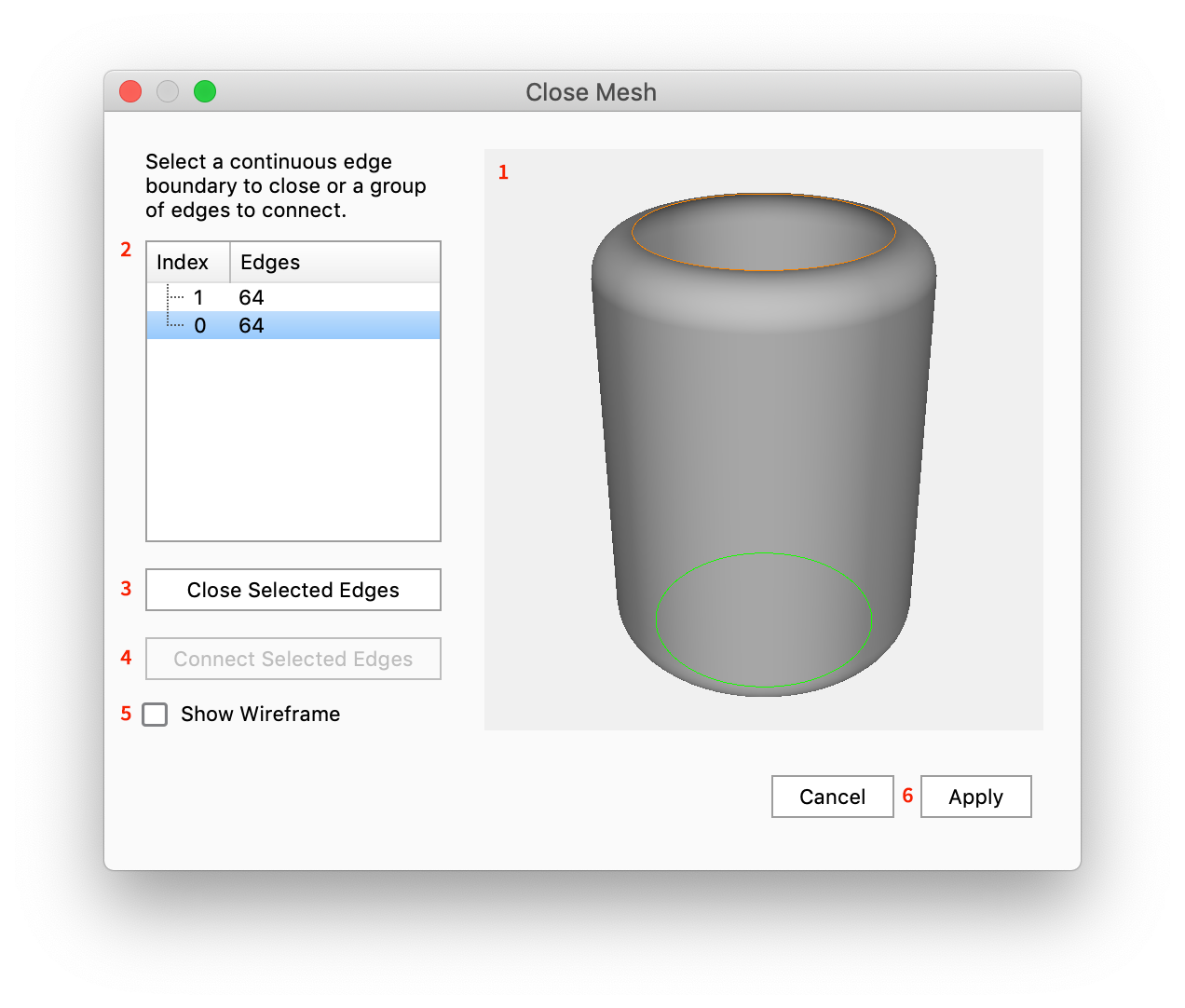Viewport: 1185px width, 1008px height.
Task: Click the gray cylinder mesh in the viewport
Action: 764,419
